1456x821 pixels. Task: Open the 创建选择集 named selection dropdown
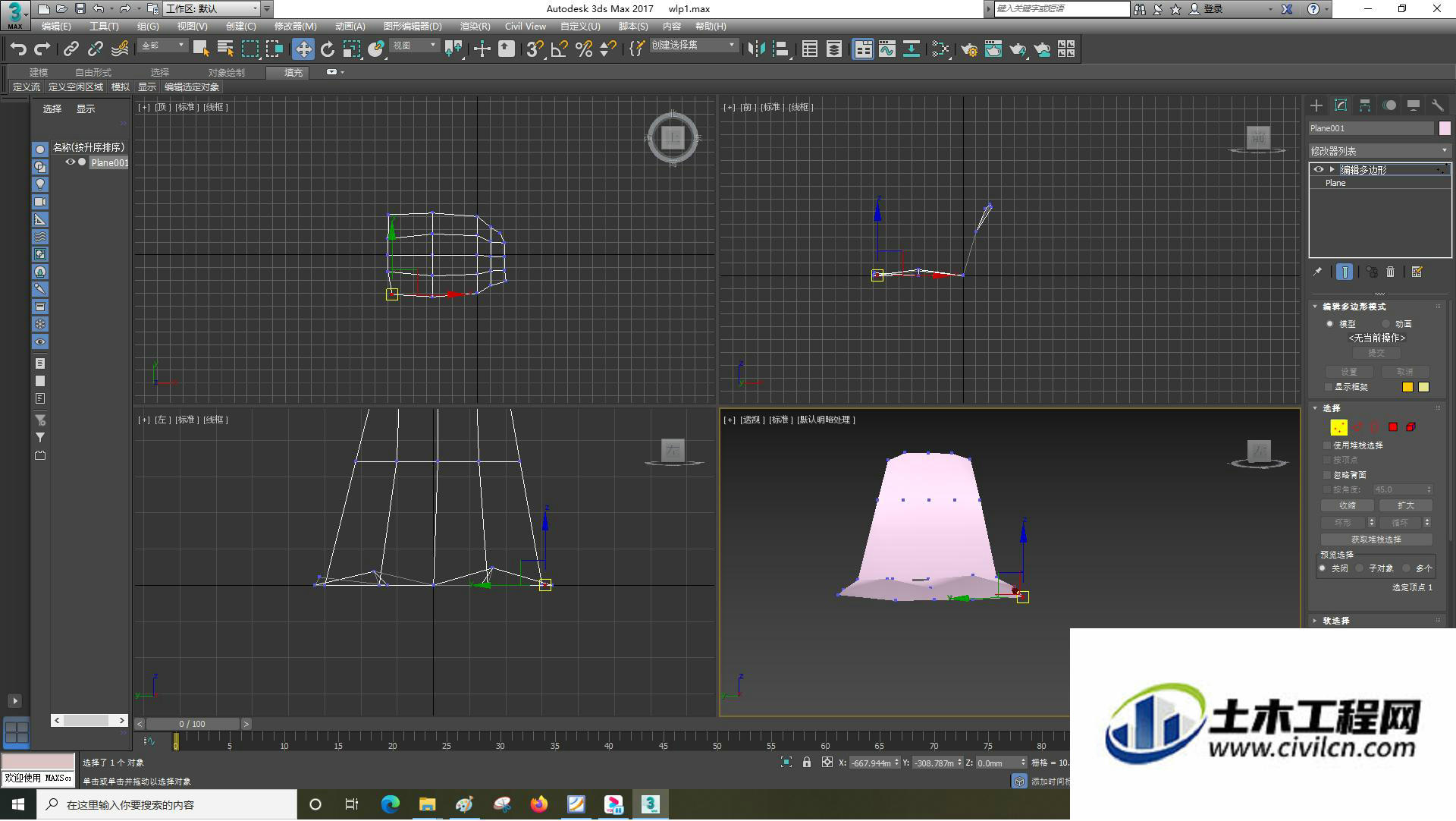click(x=693, y=46)
